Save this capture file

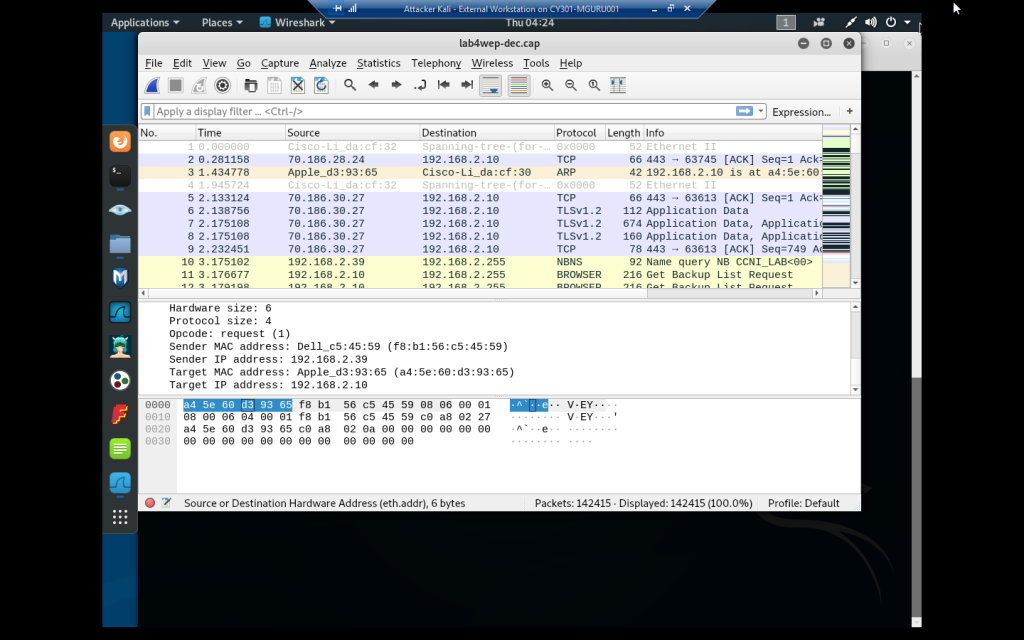point(274,86)
